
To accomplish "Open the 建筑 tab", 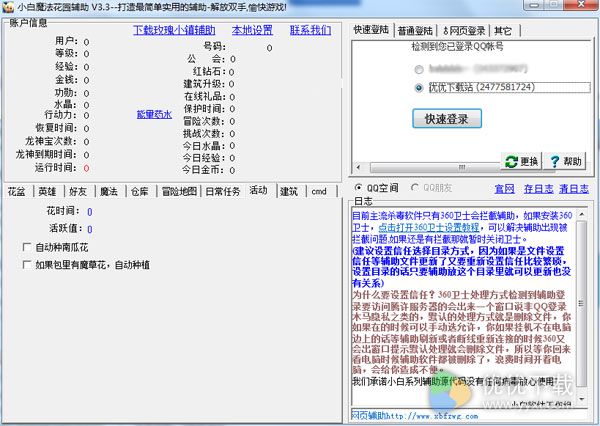I will 289,191.
